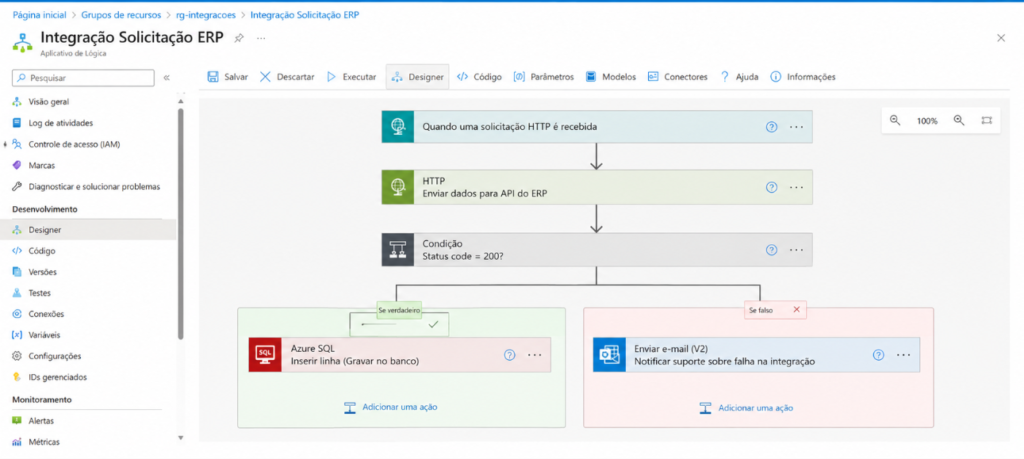Image resolution: width=1024 pixels, height=459 pixels.
Task: Click the Conexões icon in the sidebar
Action: pyautogui.click(x=17, y=313)
